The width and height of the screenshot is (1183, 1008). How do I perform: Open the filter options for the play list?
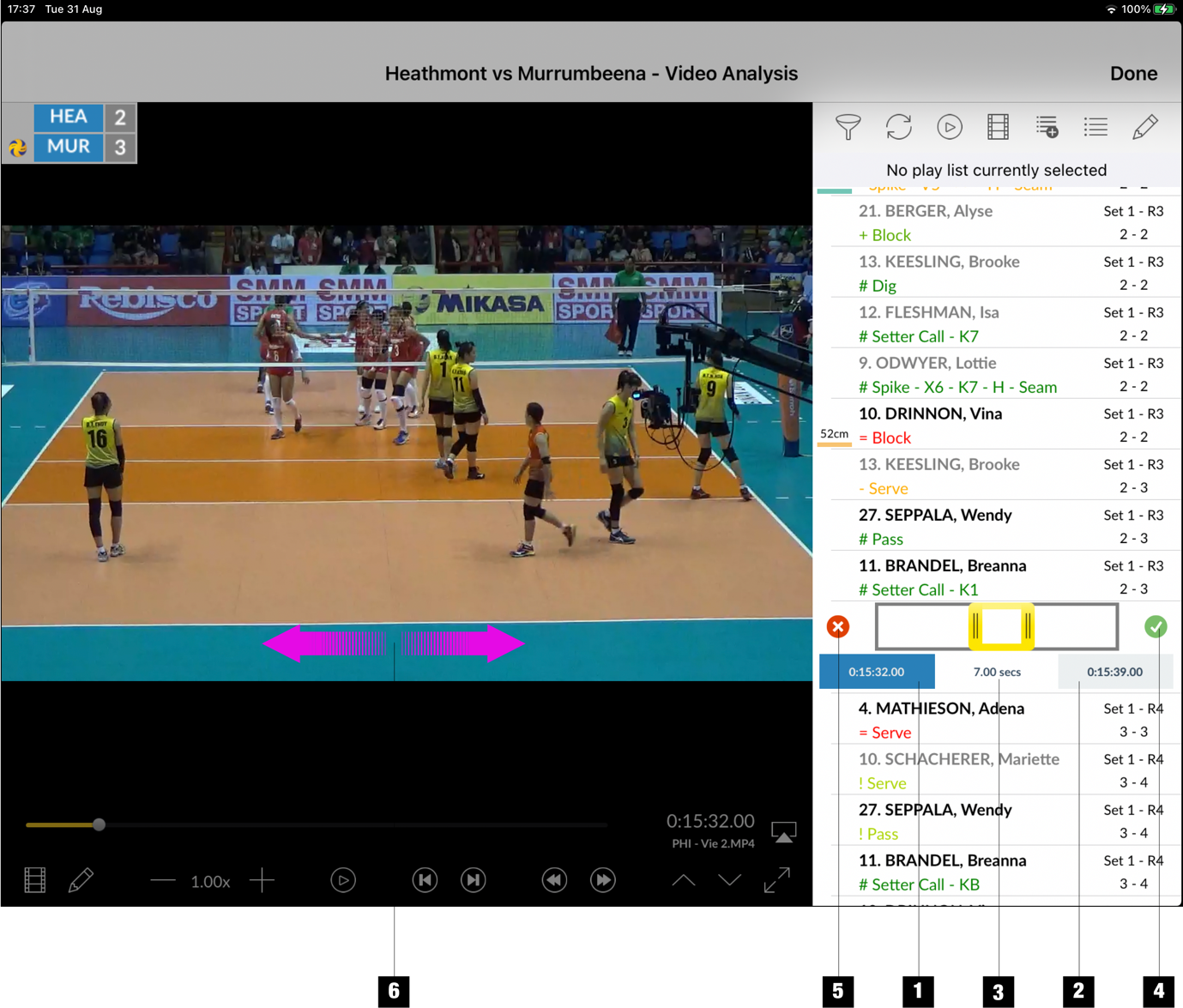click(848, 126)
